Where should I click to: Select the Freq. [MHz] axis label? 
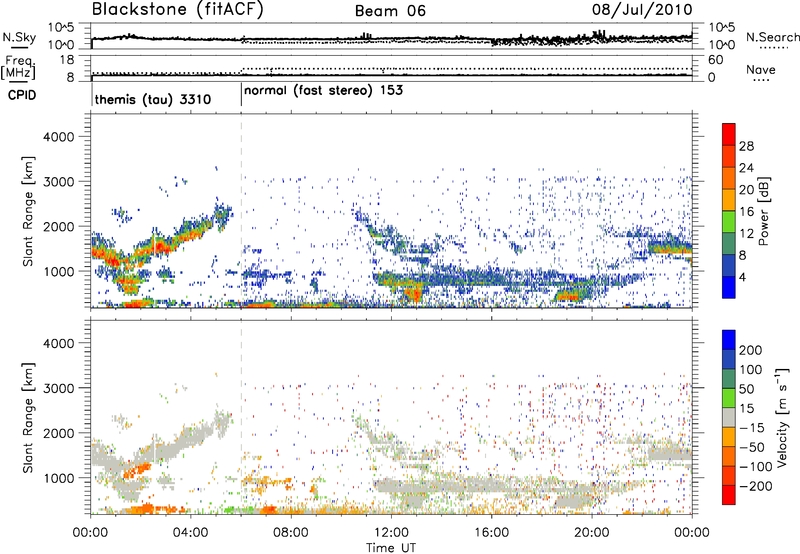(x=18, y=67)
